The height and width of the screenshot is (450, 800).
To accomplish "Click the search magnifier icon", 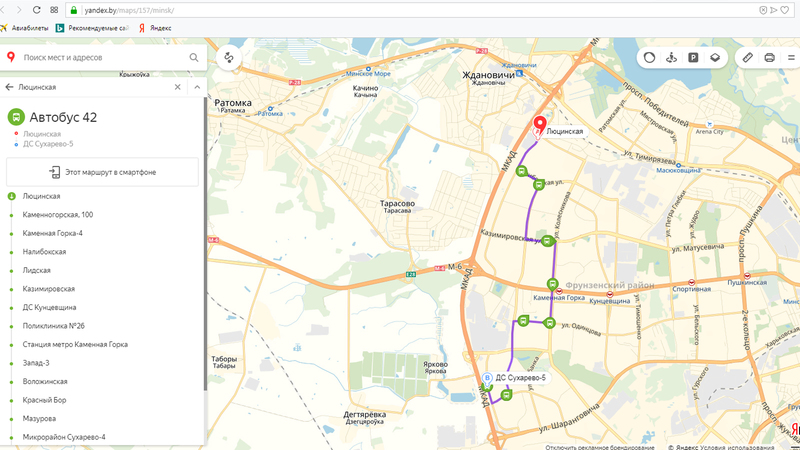I will click(x=194, y=58).
